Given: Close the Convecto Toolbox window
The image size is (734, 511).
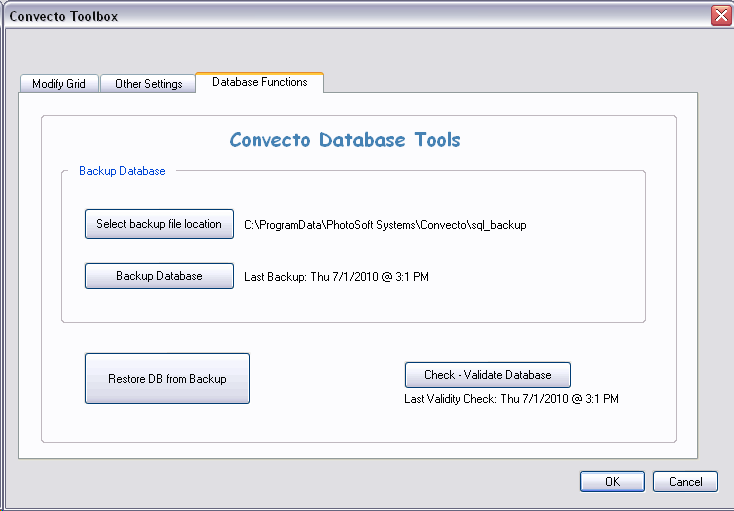Looking at the screenshot, I should [721, 16].
